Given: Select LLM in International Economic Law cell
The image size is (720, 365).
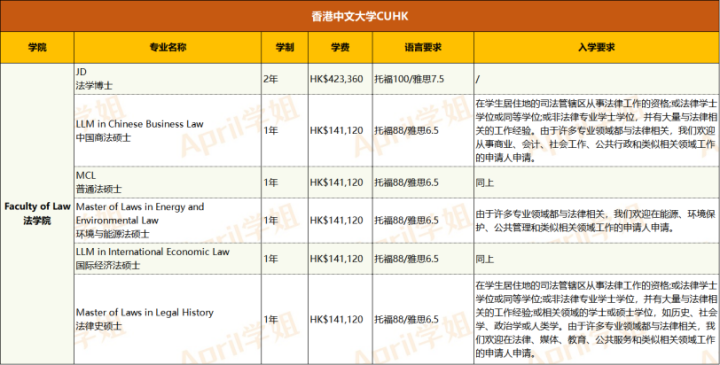Looking at the screenshot, I should click(168, 258).
